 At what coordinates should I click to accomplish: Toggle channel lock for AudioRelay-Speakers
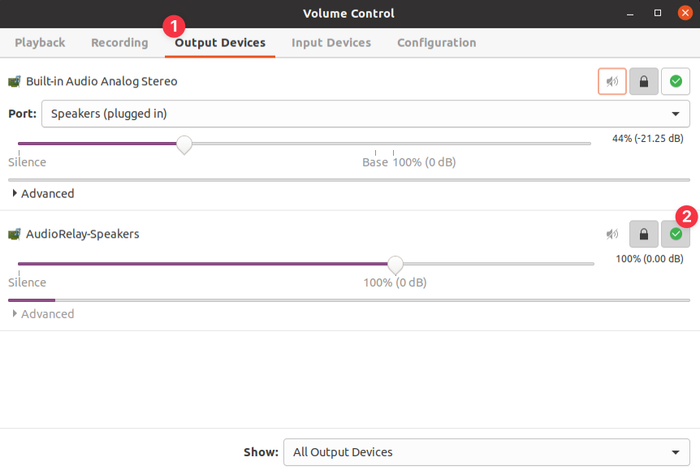644,234
